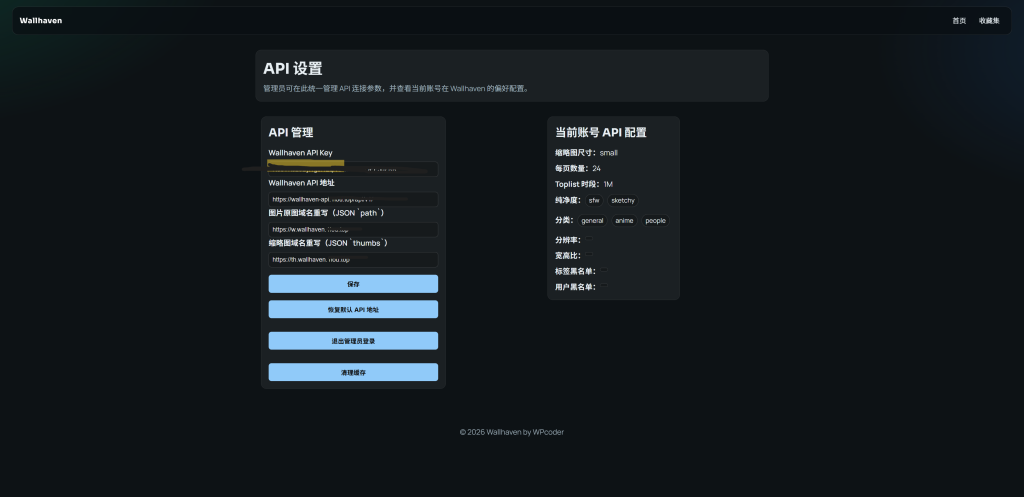
Task: Click 恢复默认 API 地址 button
Action: [x=353, y=310]
